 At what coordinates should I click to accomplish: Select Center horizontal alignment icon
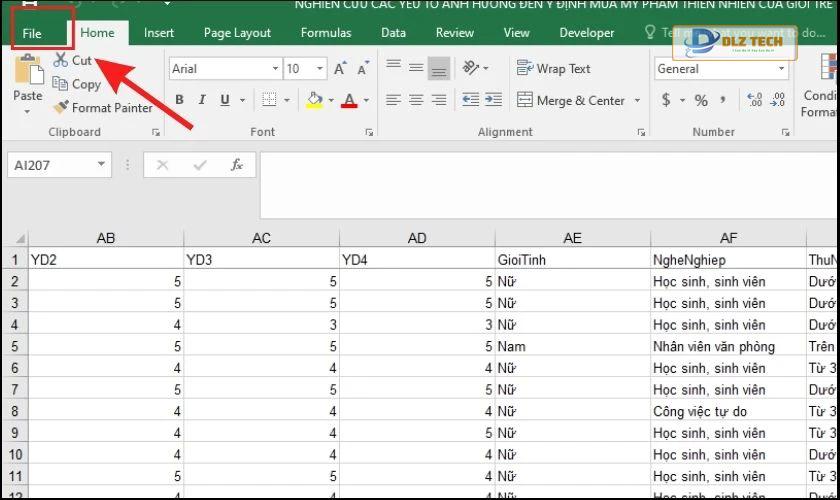[416, 100]
